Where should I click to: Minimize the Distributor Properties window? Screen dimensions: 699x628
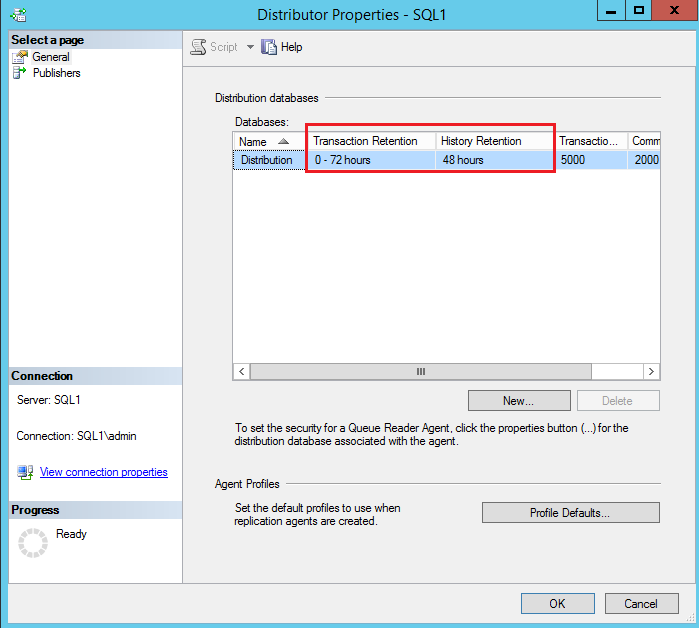611,10
